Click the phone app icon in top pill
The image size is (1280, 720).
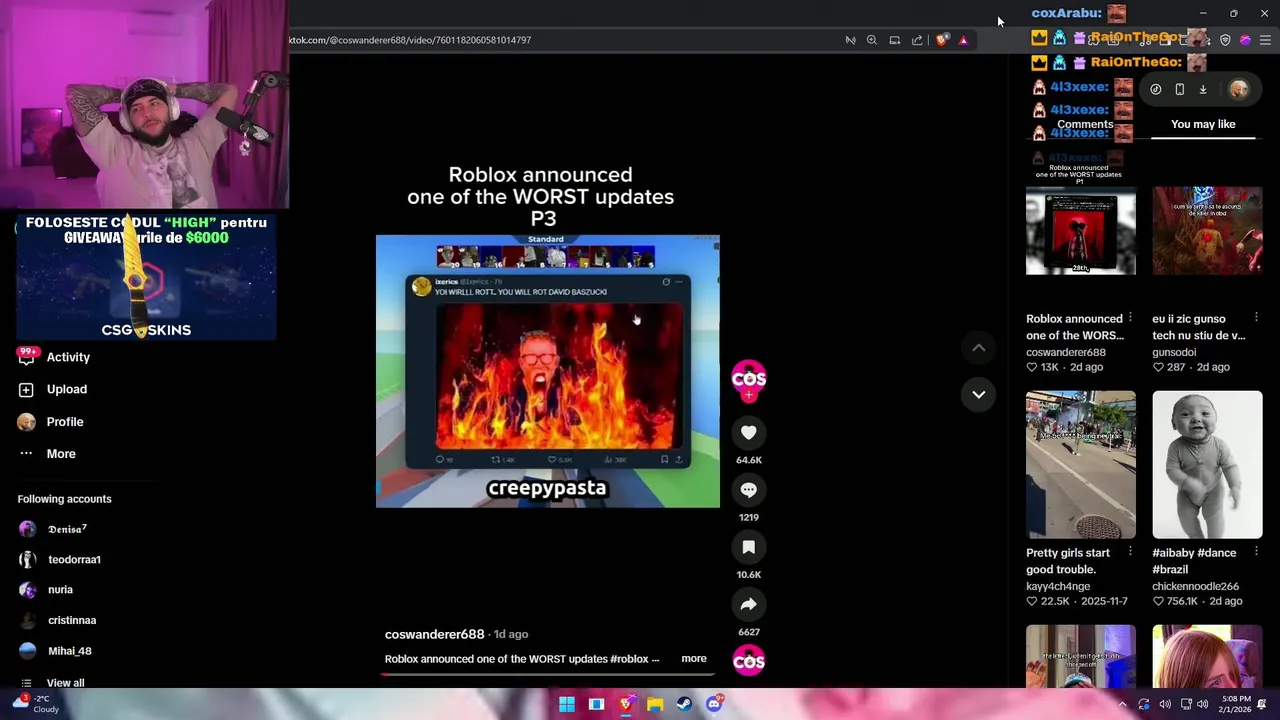point(1179,89)
